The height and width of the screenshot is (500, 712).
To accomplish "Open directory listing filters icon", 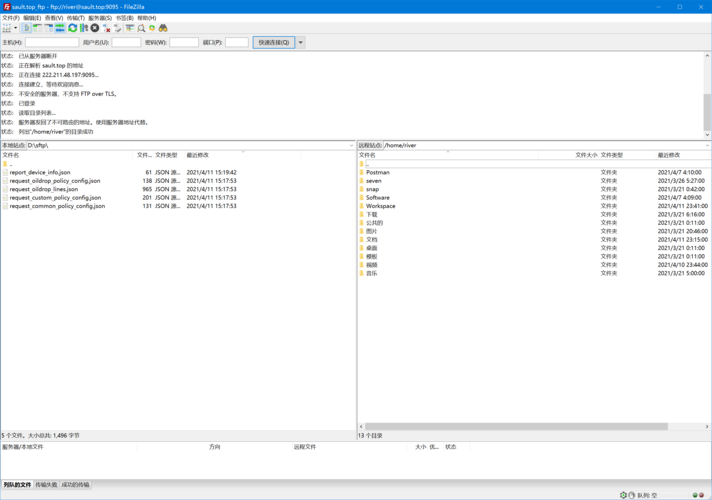I will tap(130, 28).
